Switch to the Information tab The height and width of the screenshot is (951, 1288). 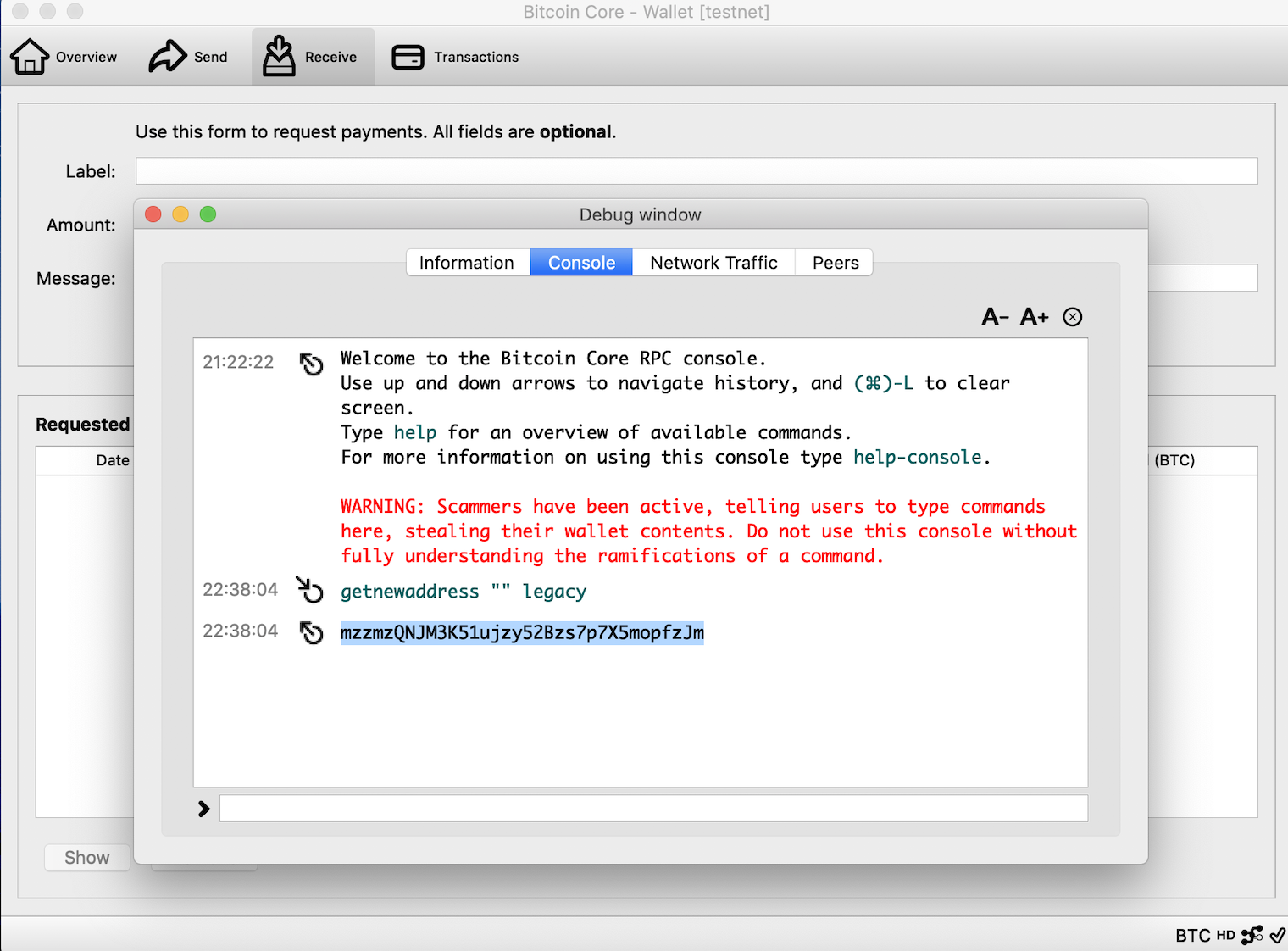point(468,263)
